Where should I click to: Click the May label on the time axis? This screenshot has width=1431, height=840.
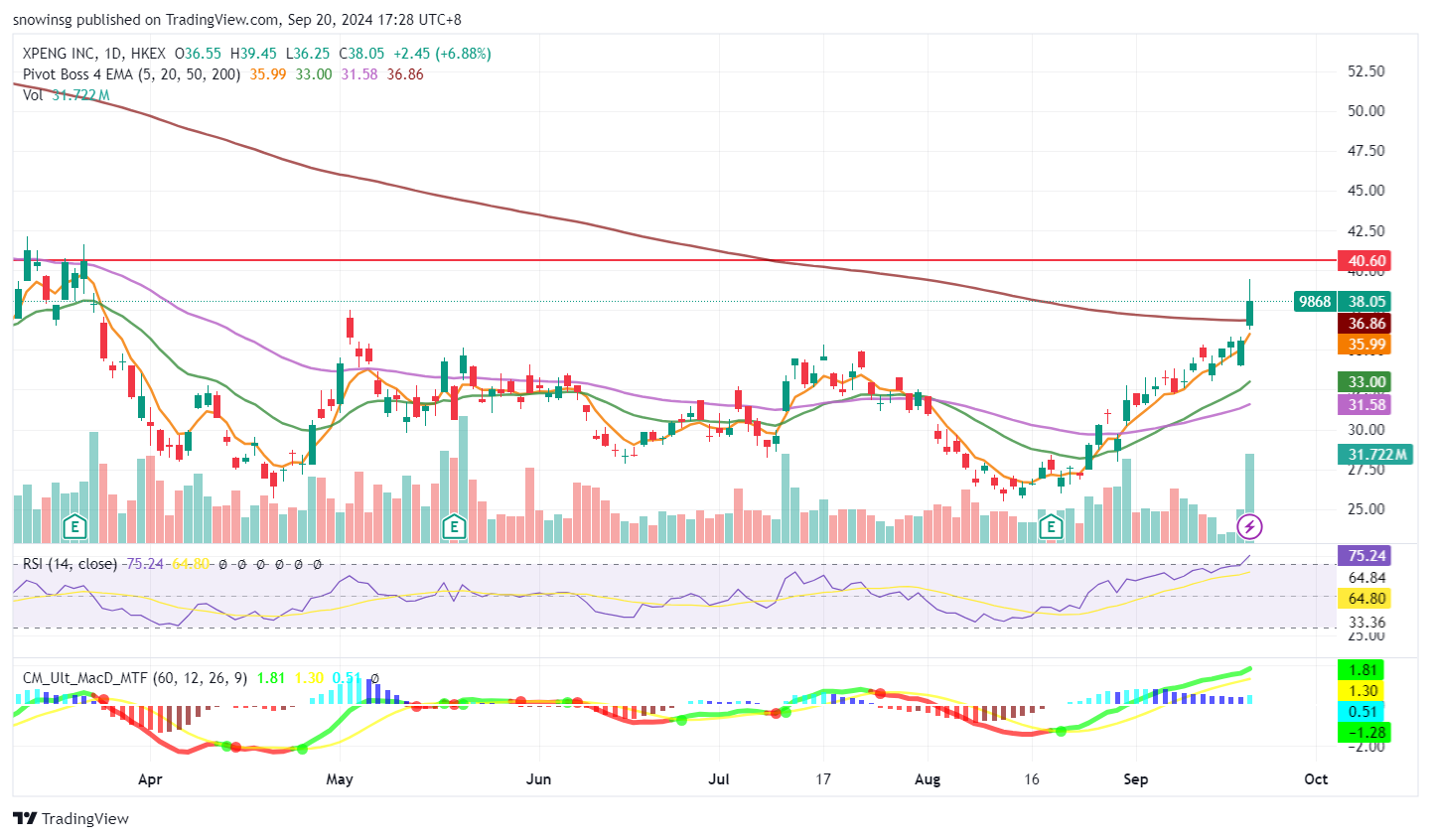340,779
